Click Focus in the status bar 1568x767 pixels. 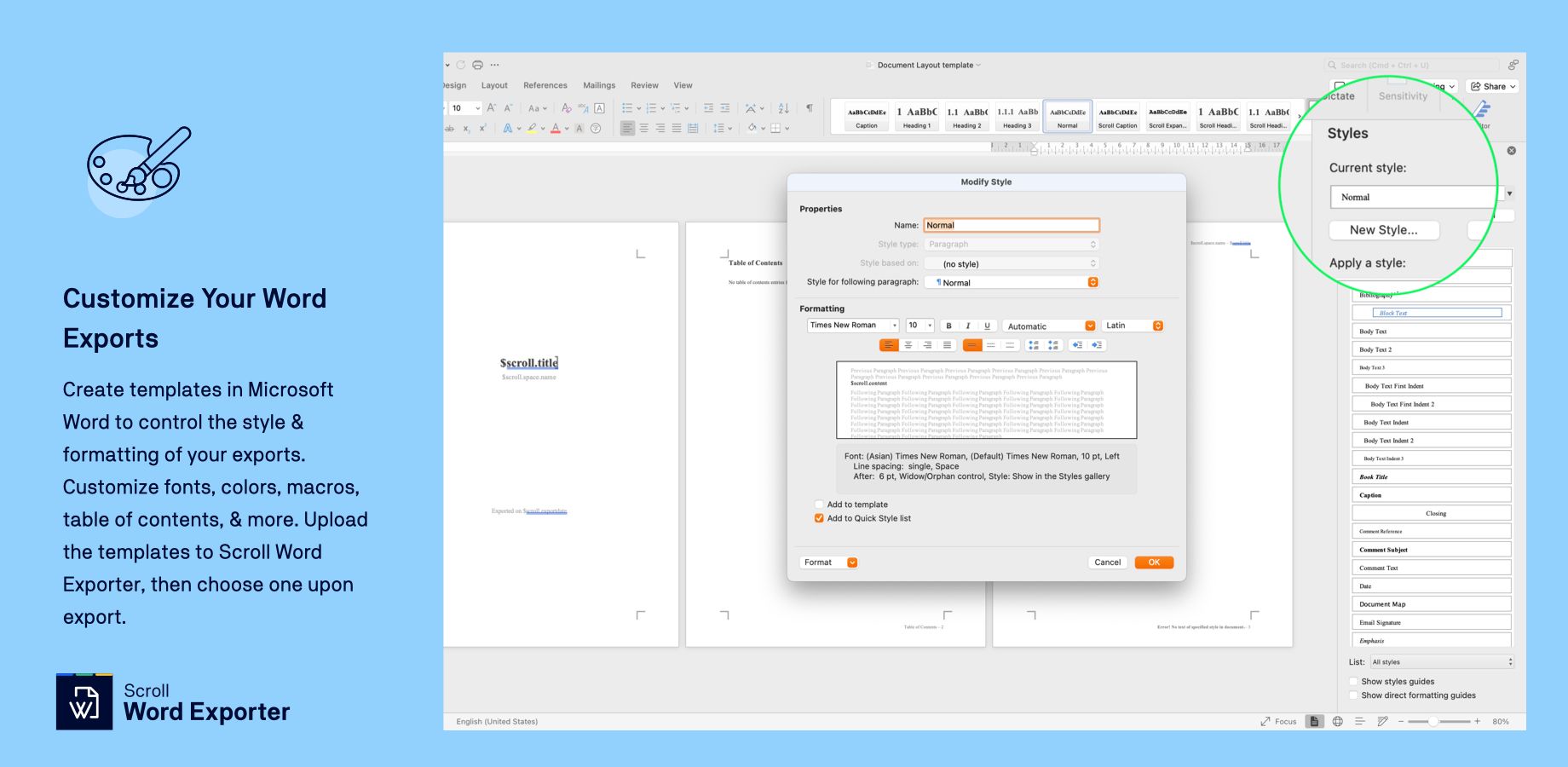[x=1278, y=722]
